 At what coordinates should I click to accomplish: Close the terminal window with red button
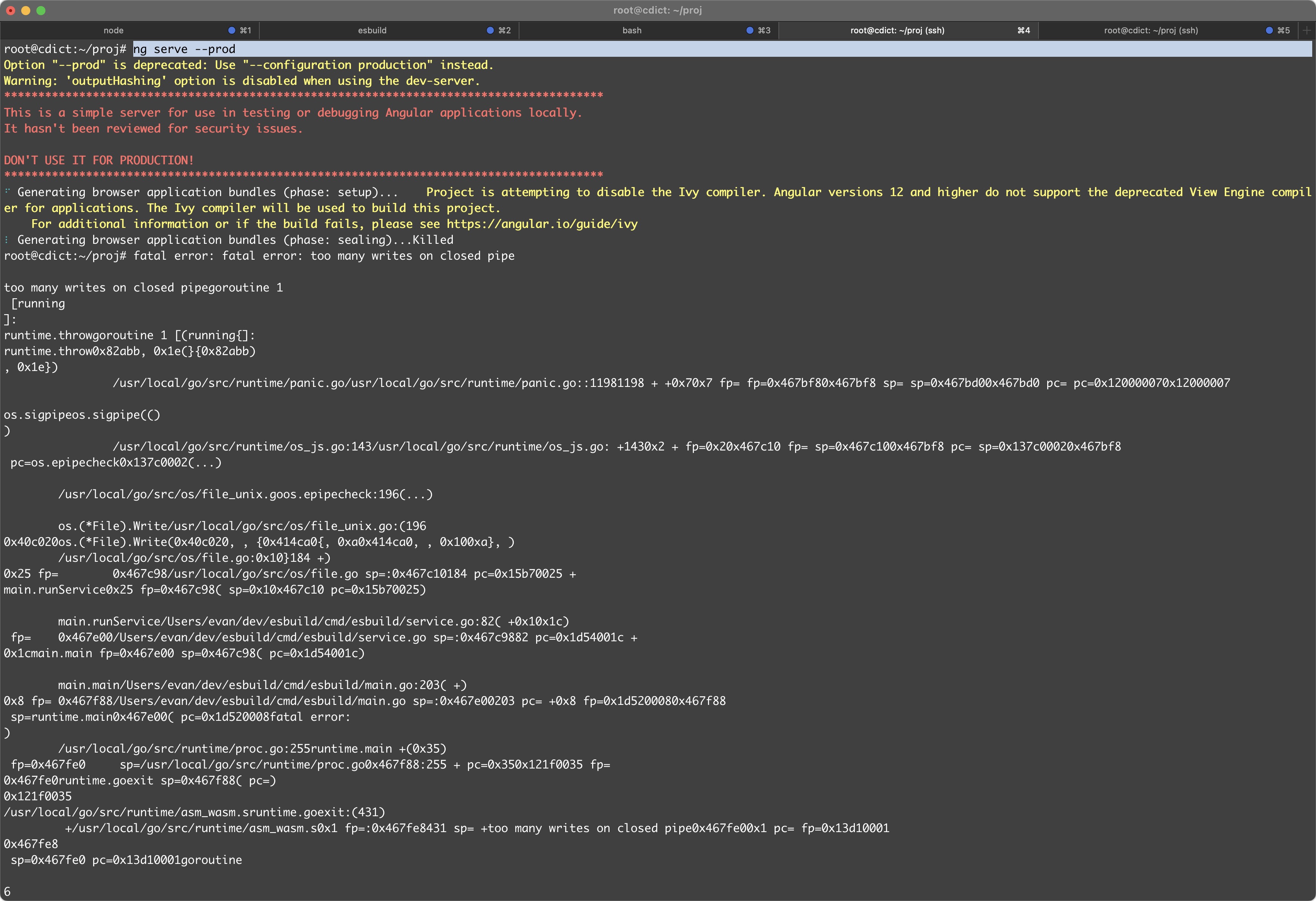click(11, 10)
